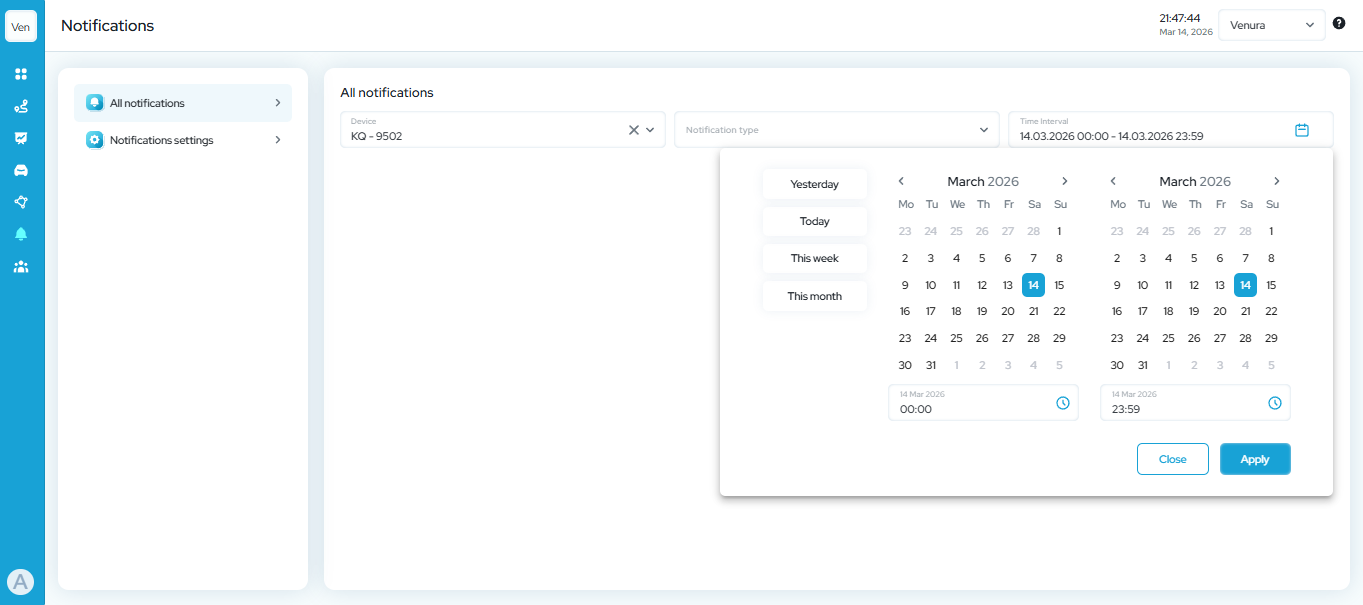Open the routes icon in sidebar
This screenshot has height=605, width=1363.
click(21, 106)
